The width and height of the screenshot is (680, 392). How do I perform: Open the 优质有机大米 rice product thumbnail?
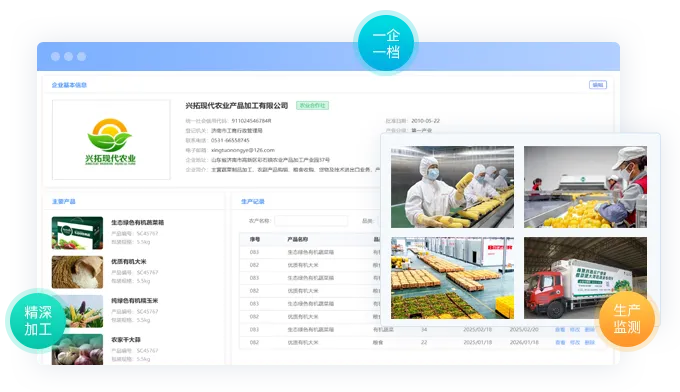77,272
